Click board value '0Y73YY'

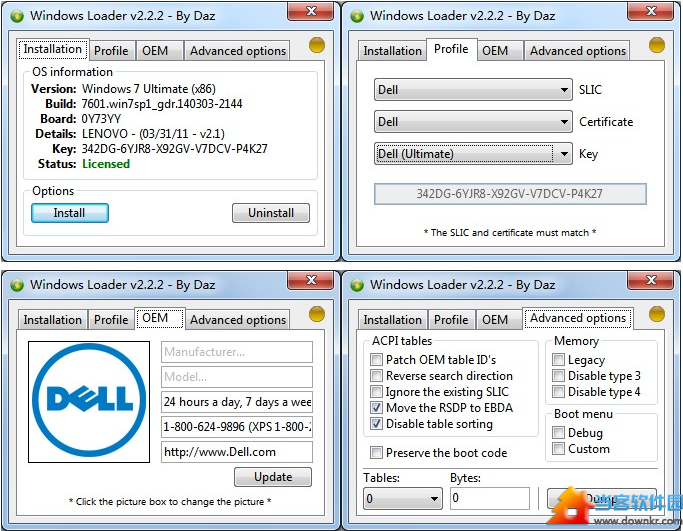tap(101, 119)
